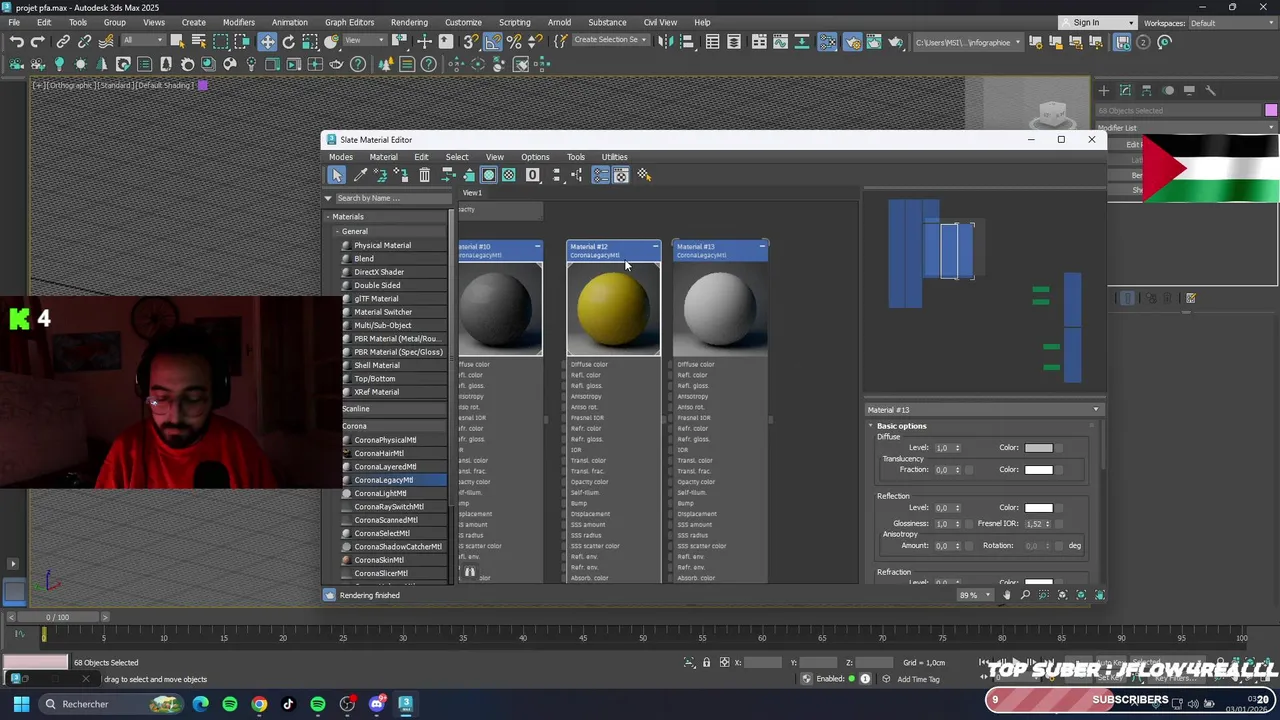Click the Select and Rotate tool
The image size is (1280, 720).
point(288,42)
